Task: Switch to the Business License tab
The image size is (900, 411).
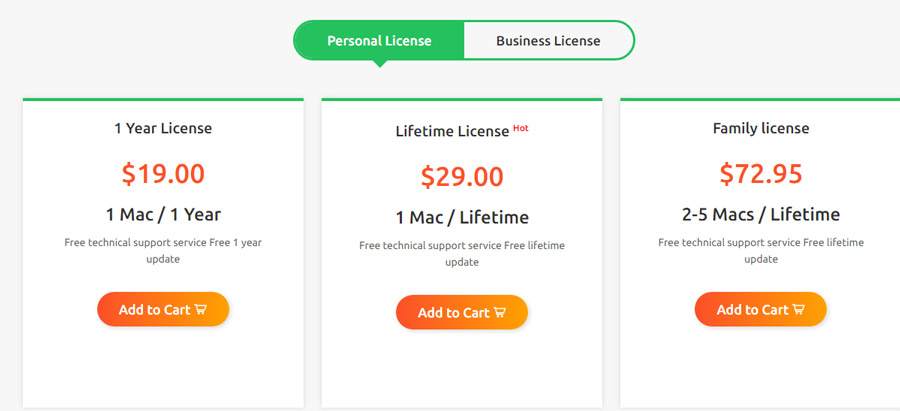Action: (x=548, y=41)
